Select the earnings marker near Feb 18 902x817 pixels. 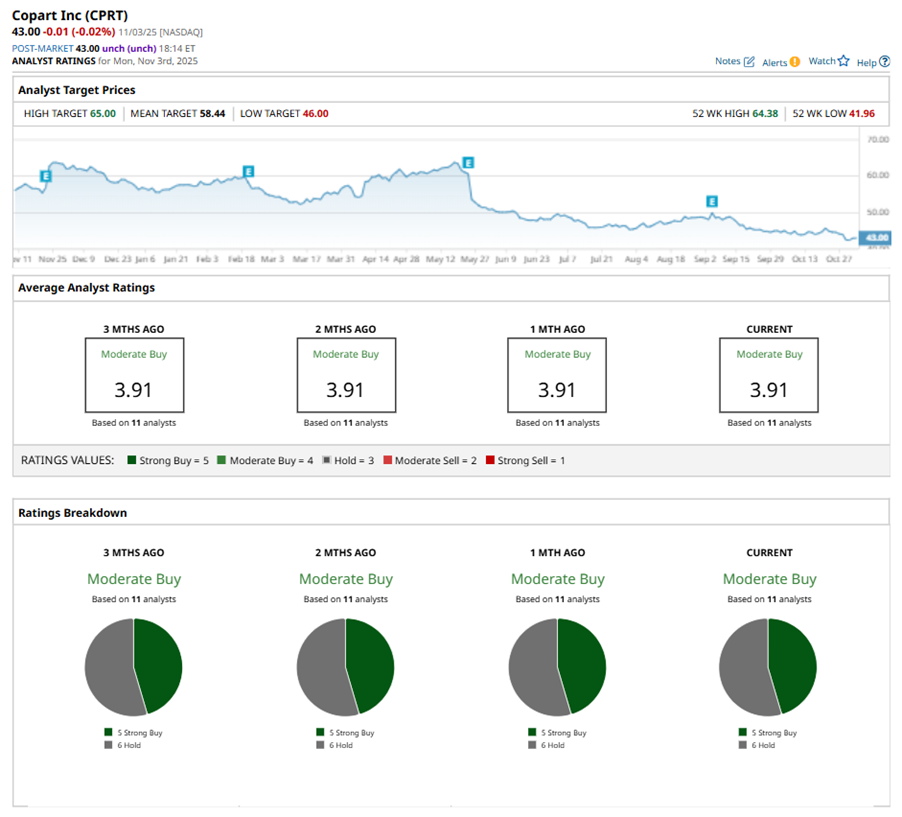[248, 171]
